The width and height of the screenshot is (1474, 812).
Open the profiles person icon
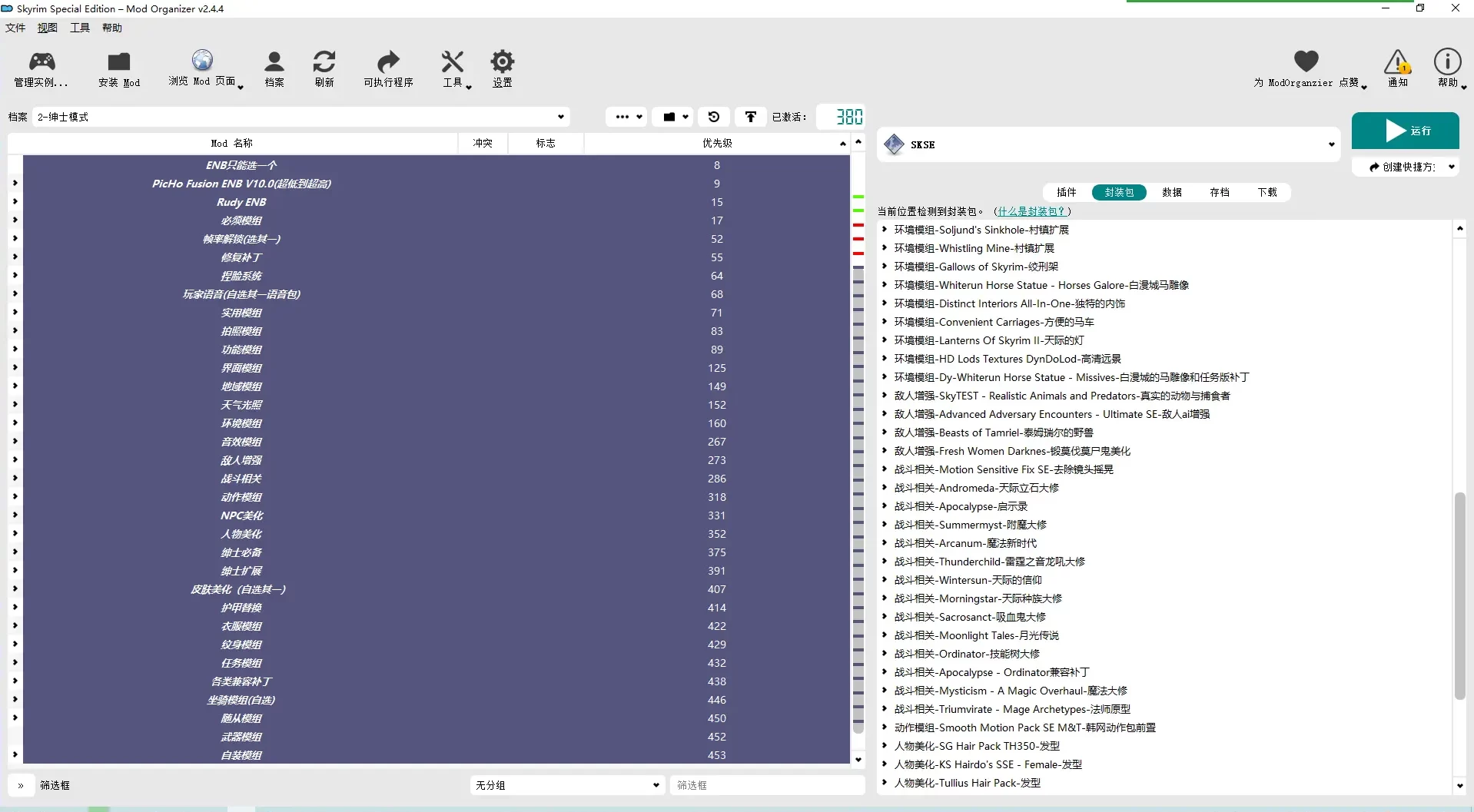pos(274,61)
